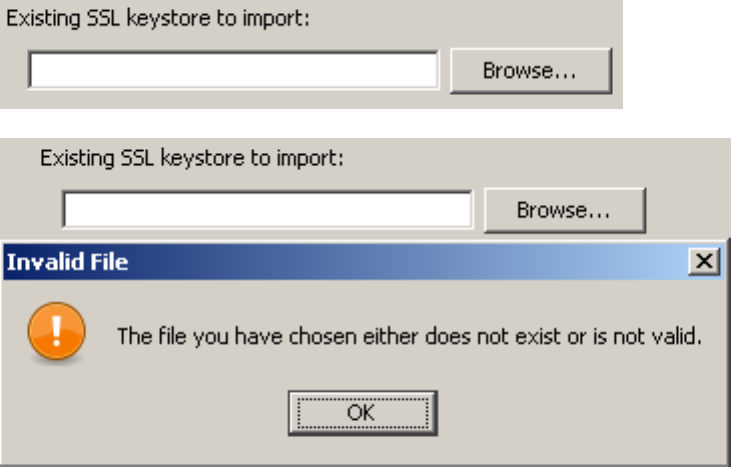Close the Invalid File dialog with X

click(x=705, y=263)
